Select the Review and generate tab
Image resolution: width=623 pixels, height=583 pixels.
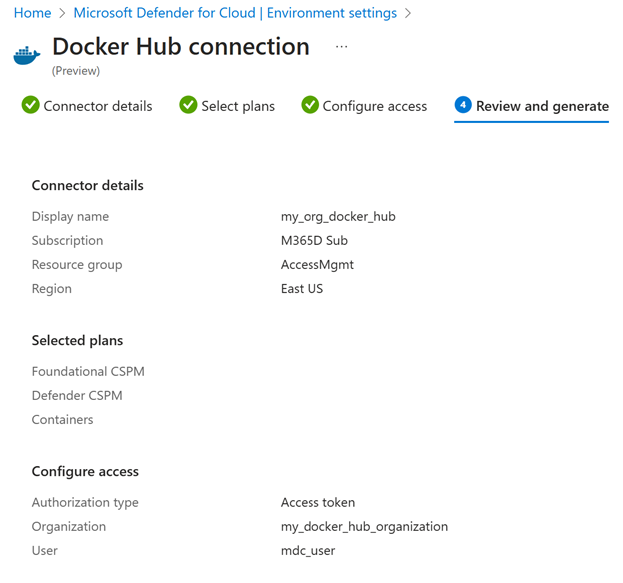532,106
